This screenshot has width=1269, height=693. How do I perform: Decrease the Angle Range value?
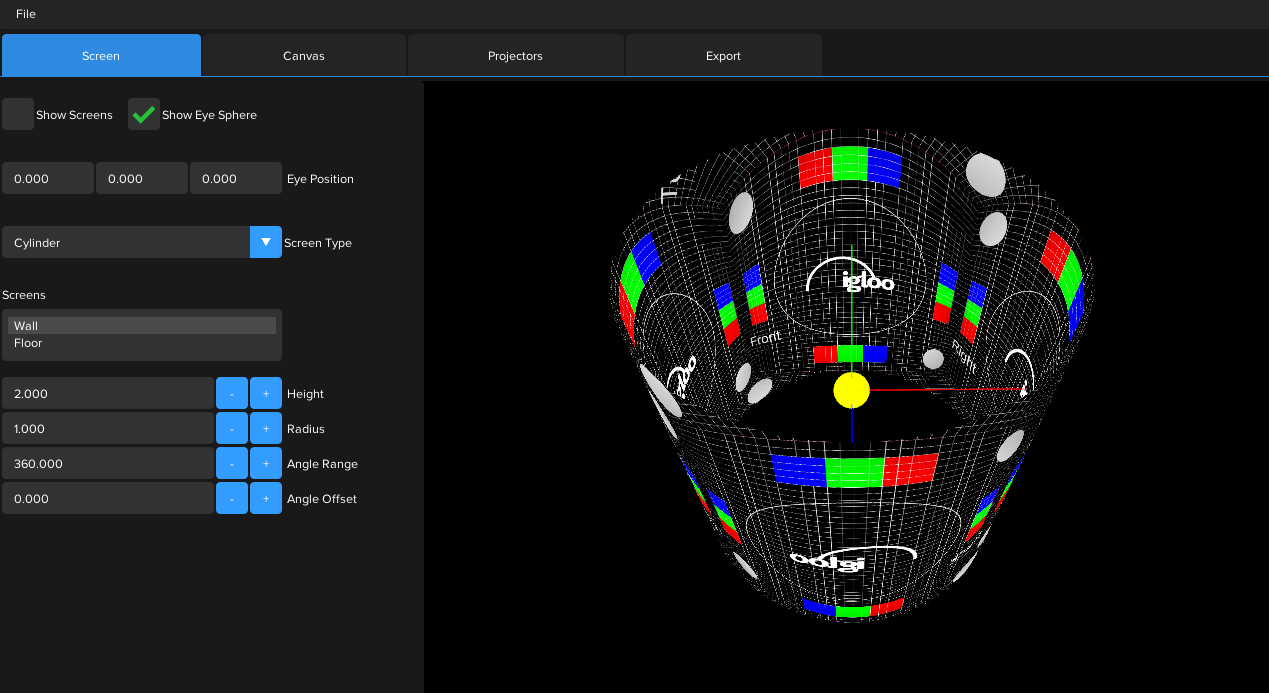pos(232,464)
